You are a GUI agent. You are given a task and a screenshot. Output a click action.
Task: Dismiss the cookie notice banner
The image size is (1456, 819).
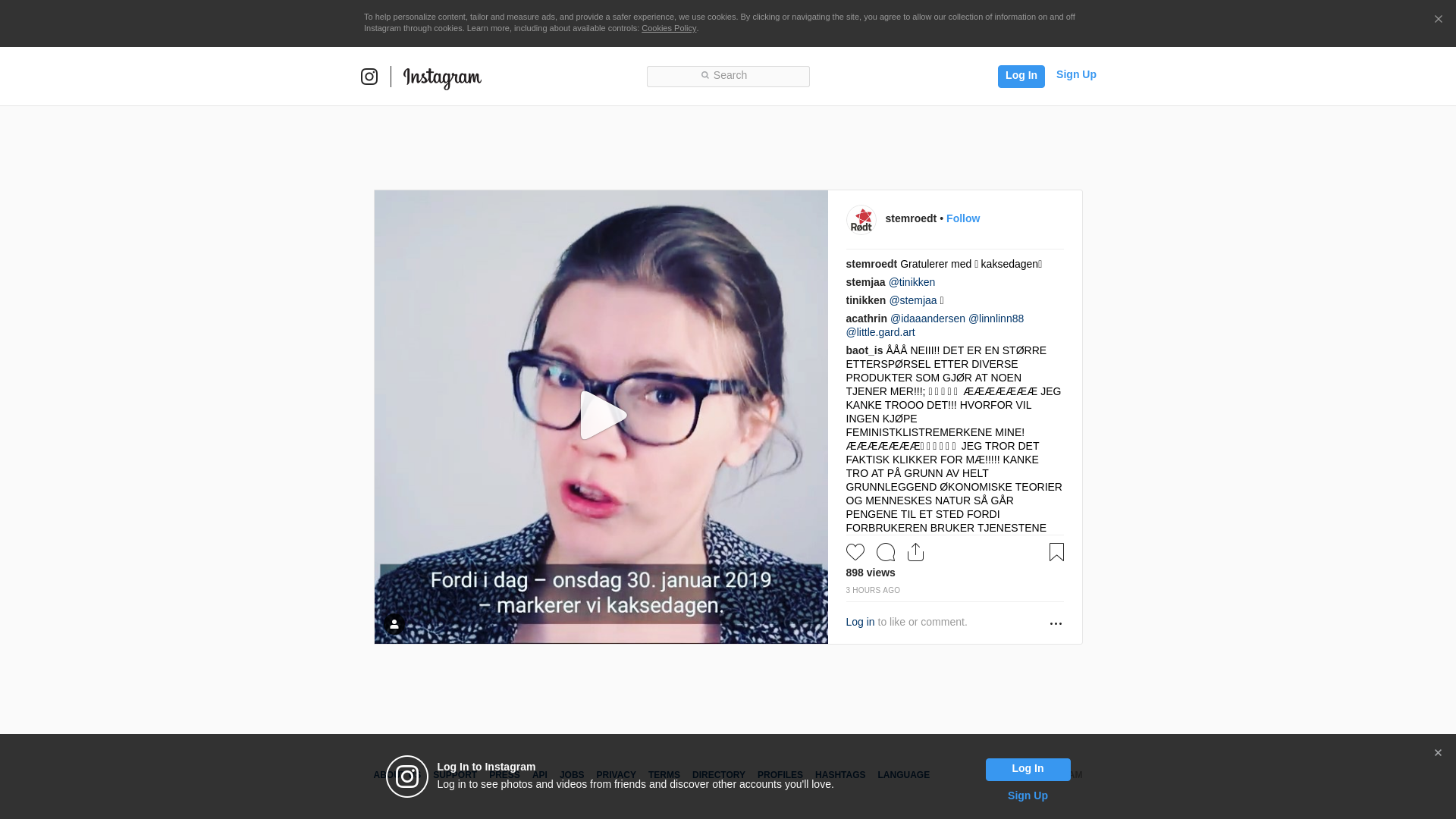coord(1438,20)
